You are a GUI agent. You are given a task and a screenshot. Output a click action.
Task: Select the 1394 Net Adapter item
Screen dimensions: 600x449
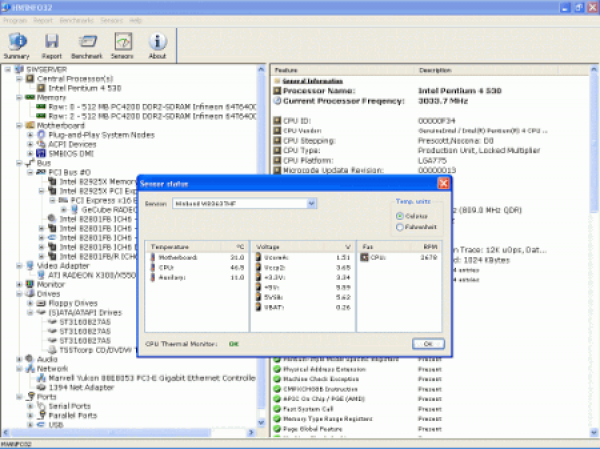81,387
